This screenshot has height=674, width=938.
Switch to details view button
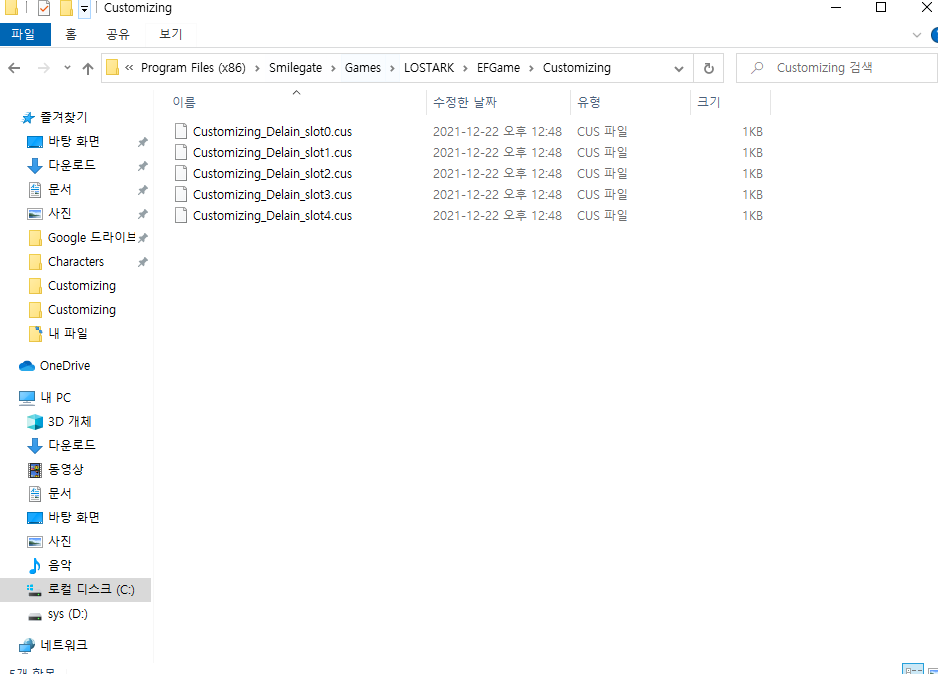pyautogui.click(x=912, y=669)
